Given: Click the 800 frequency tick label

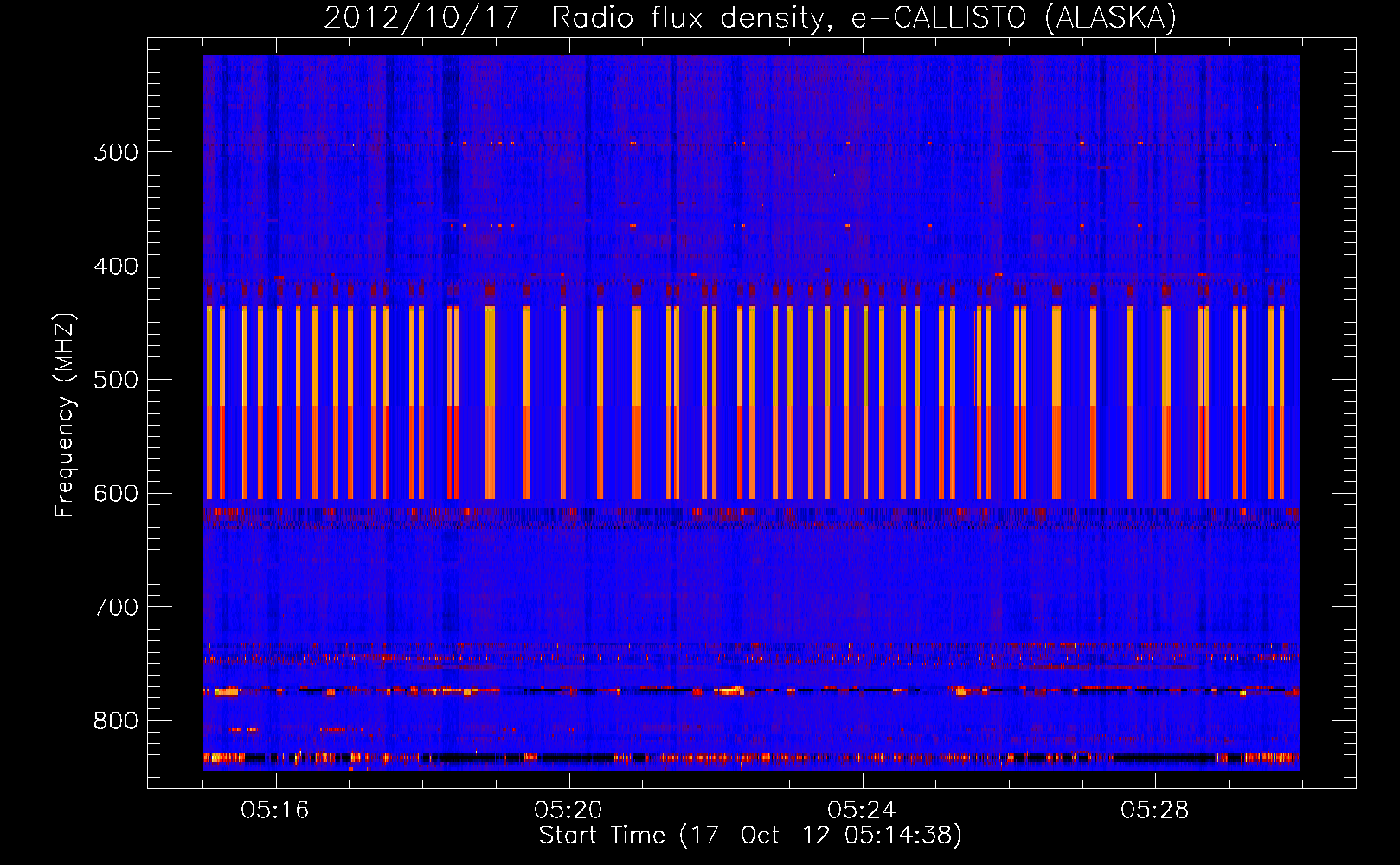Looking at the screenshot, I should pos(116,721).
